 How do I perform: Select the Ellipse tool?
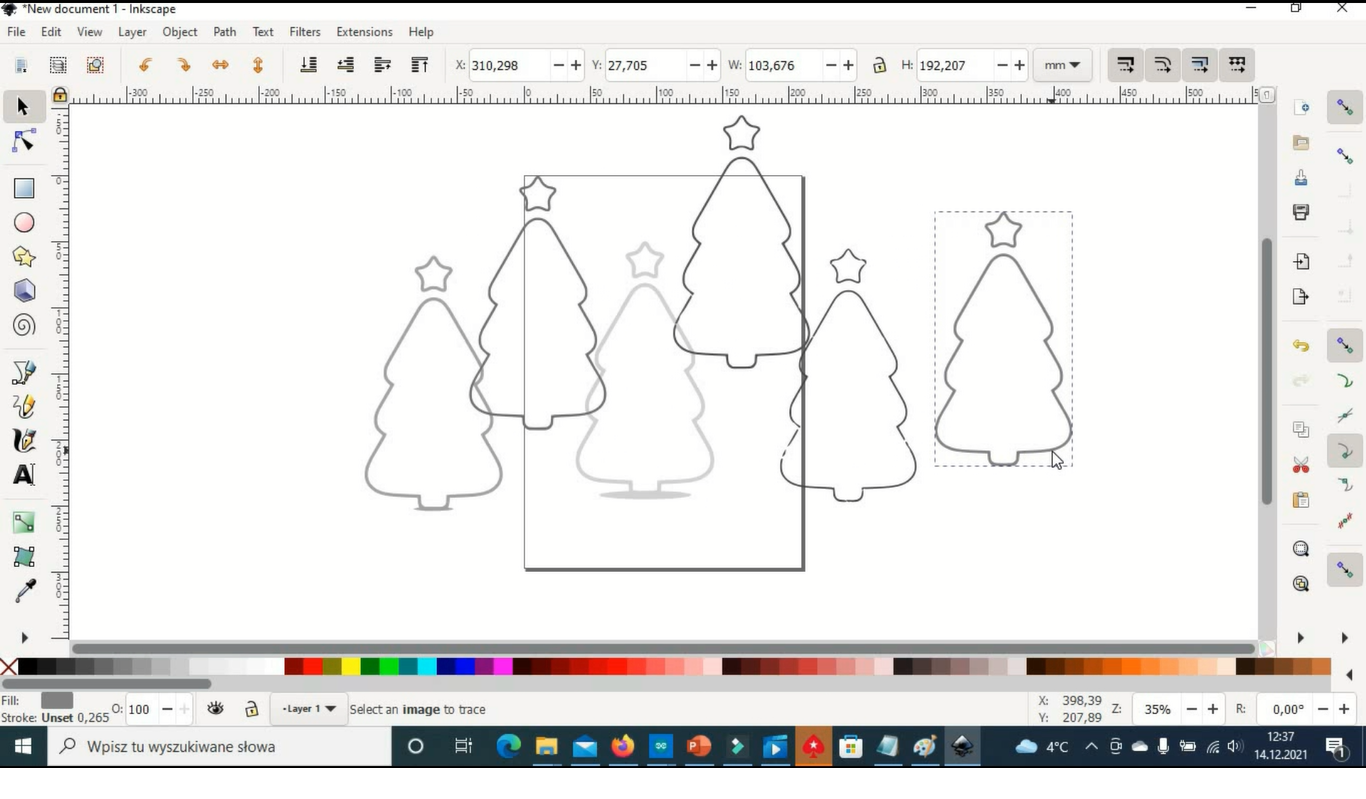pyautogui.click(x=24, y=223)
